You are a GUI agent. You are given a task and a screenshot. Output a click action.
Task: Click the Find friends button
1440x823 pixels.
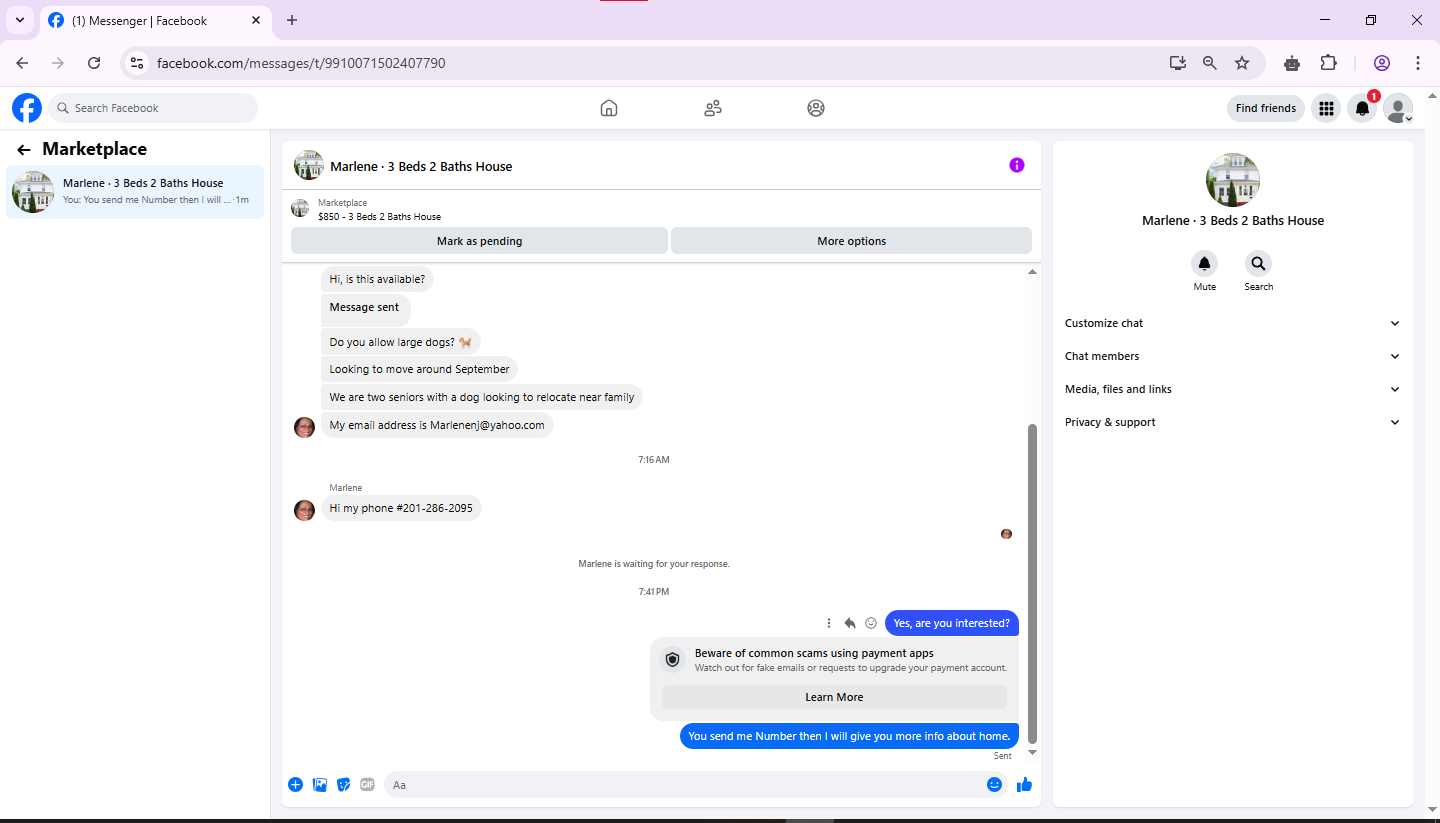click(1265, 108)
